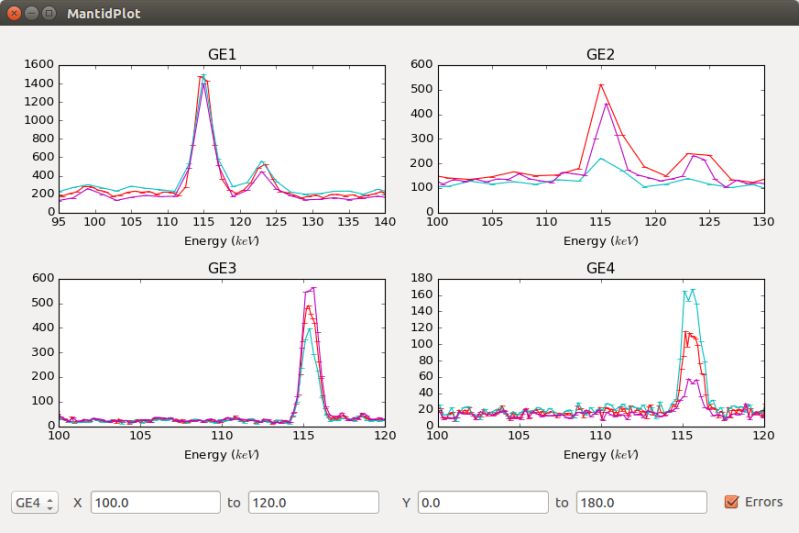The width and height of the screenshot is (799, 533).
Task: Close the MantidPlot window
Action: [x=14, y=13]
